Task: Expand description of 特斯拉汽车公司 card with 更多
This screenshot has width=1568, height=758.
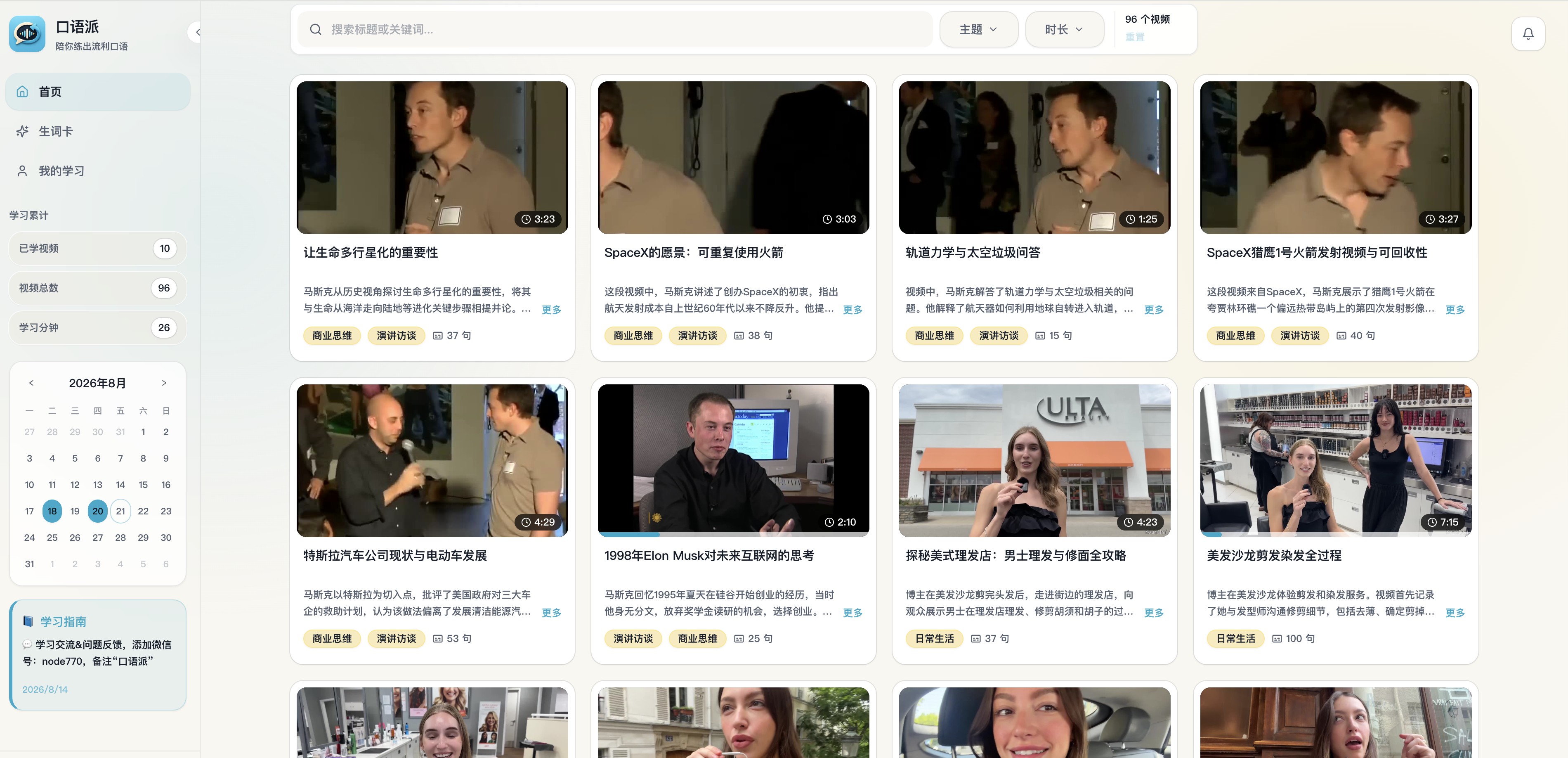Action: (551, 613)
